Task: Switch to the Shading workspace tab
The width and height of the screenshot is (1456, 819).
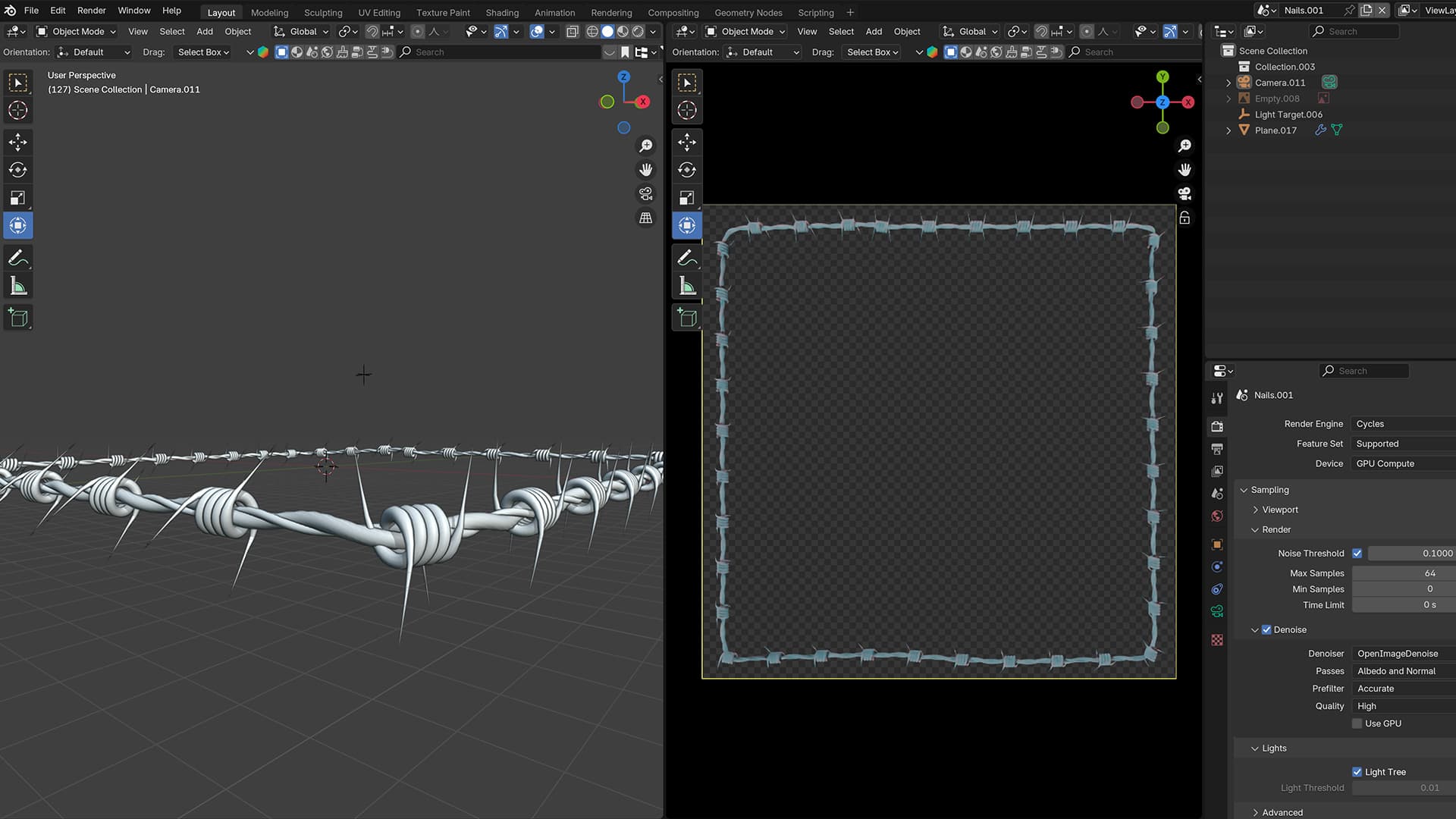Action: (x=502, y=12)
